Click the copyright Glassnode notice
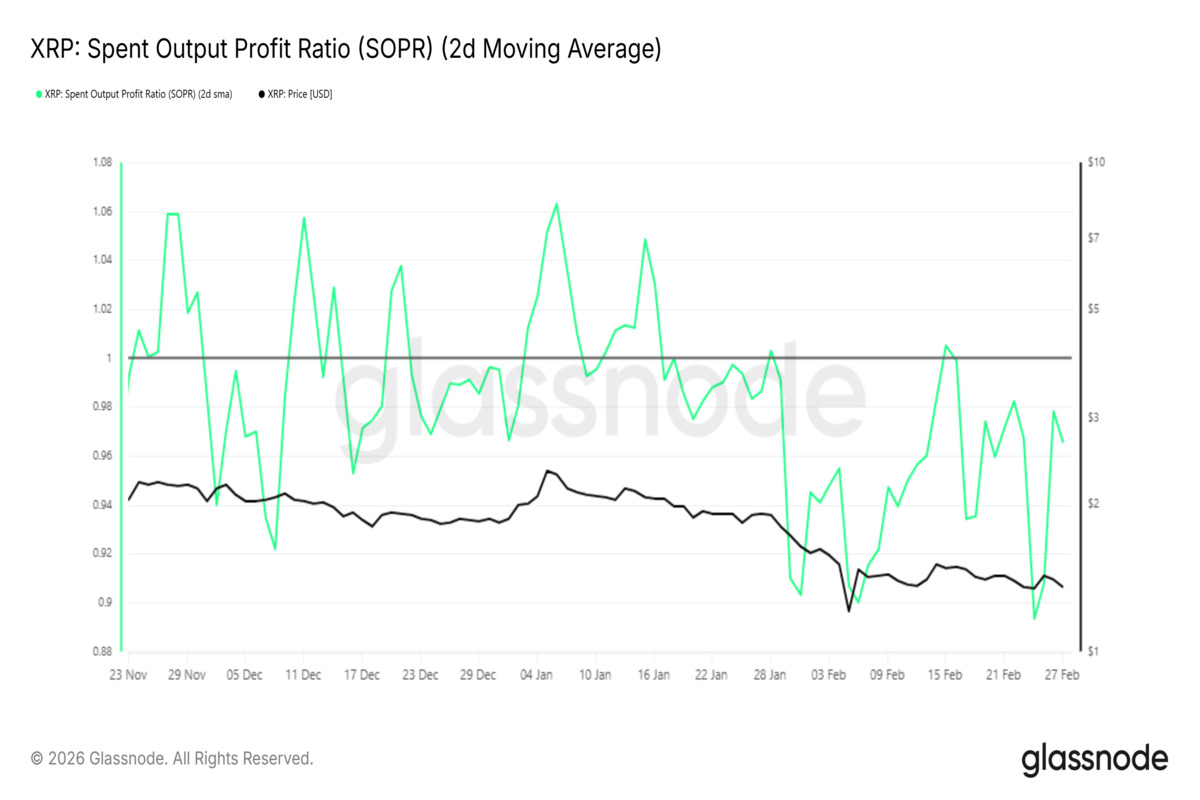The width and height of the screenshot is (1200, 800). [172, 759]
